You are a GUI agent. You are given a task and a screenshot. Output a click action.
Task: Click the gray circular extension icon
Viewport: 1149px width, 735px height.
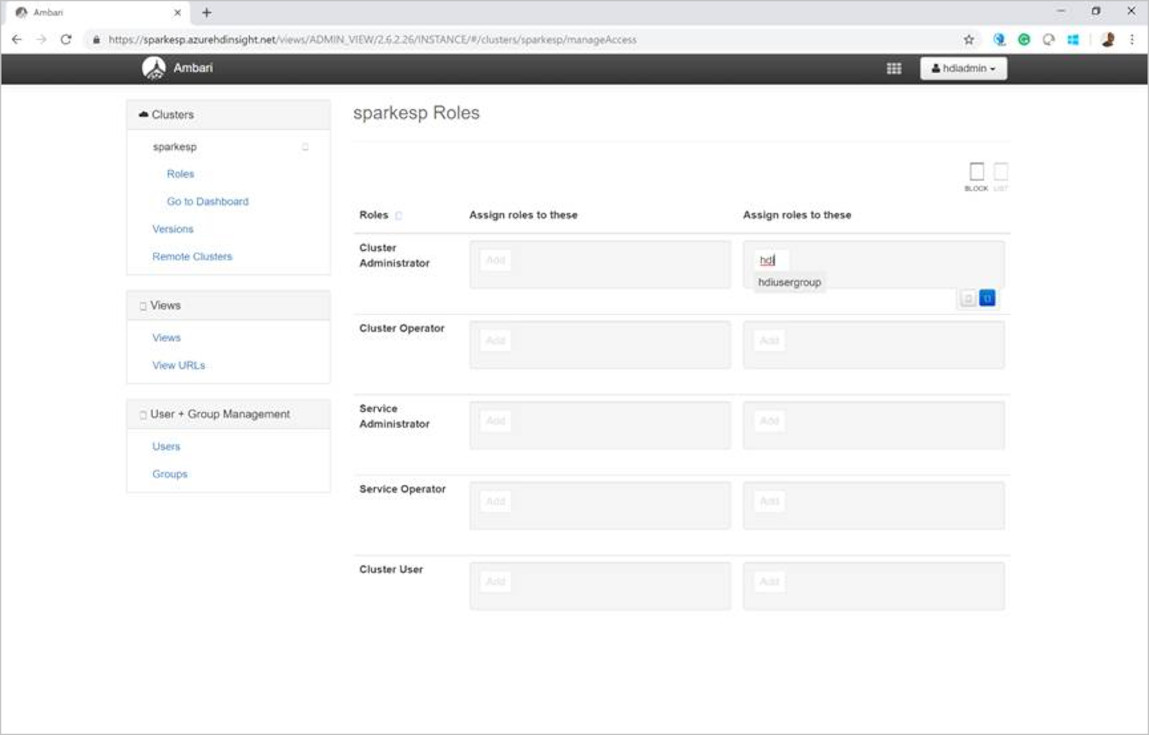(1049, 40)
